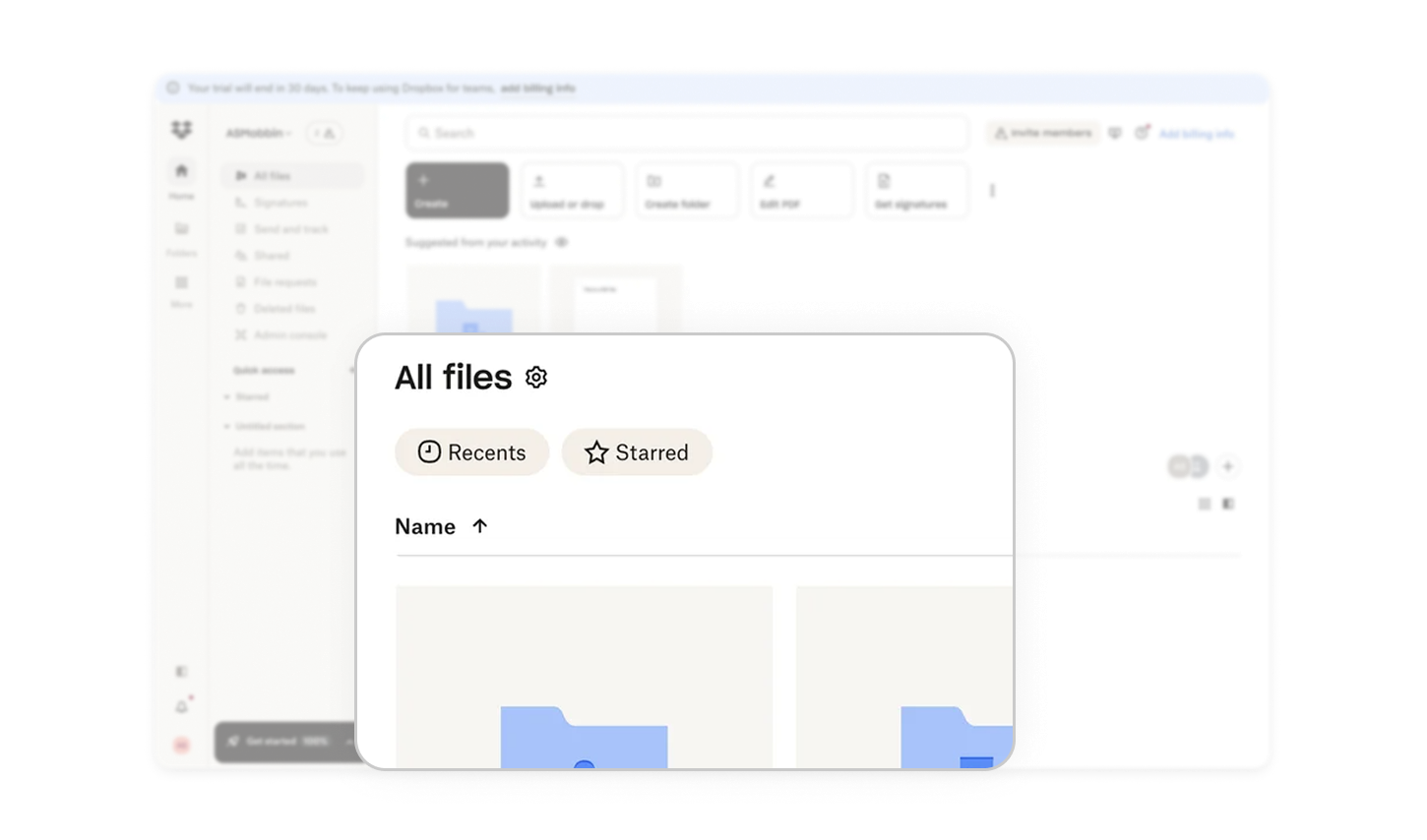The image size is (1427, 840).
Task: Open Folders from the sidebar icons
Action: [x=181, y=228]
